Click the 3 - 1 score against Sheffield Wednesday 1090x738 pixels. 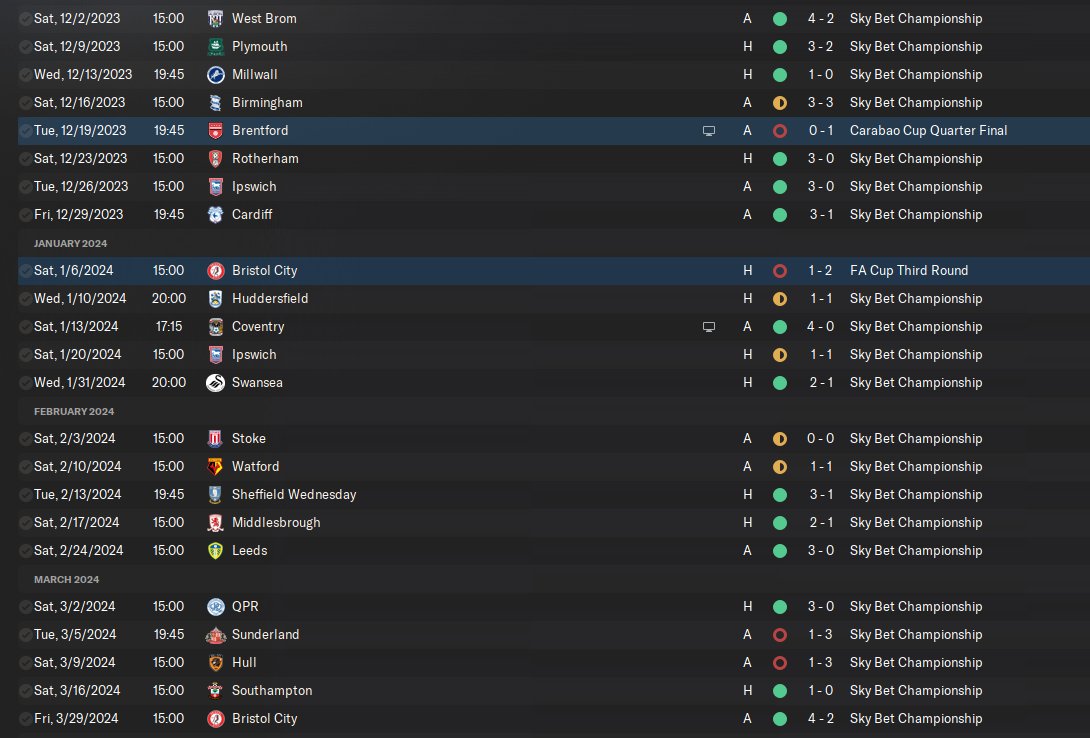(822, 495)
